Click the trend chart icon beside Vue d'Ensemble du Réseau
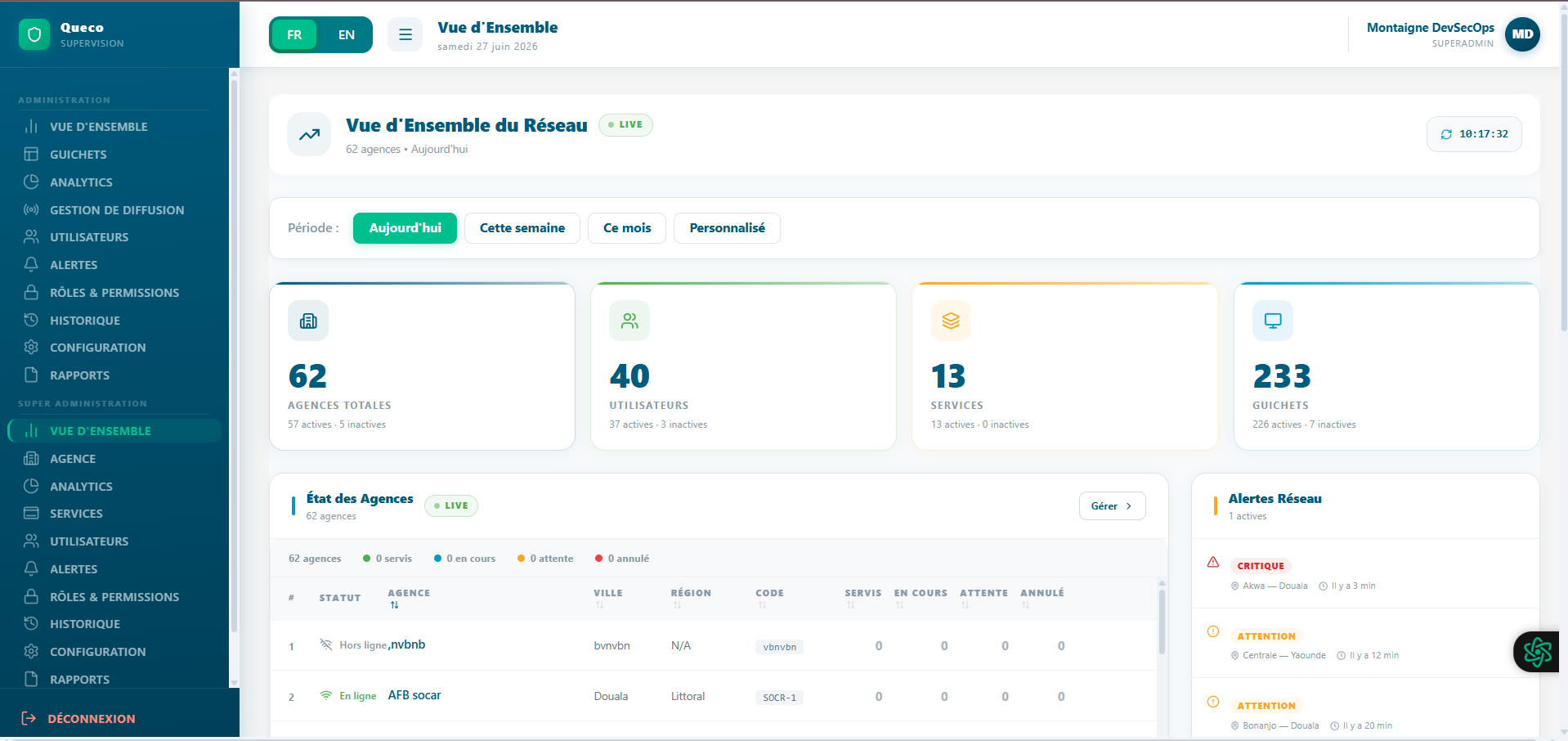This screenshot has width=1568, height=741. pyautogui.click(x=309, y=134)
